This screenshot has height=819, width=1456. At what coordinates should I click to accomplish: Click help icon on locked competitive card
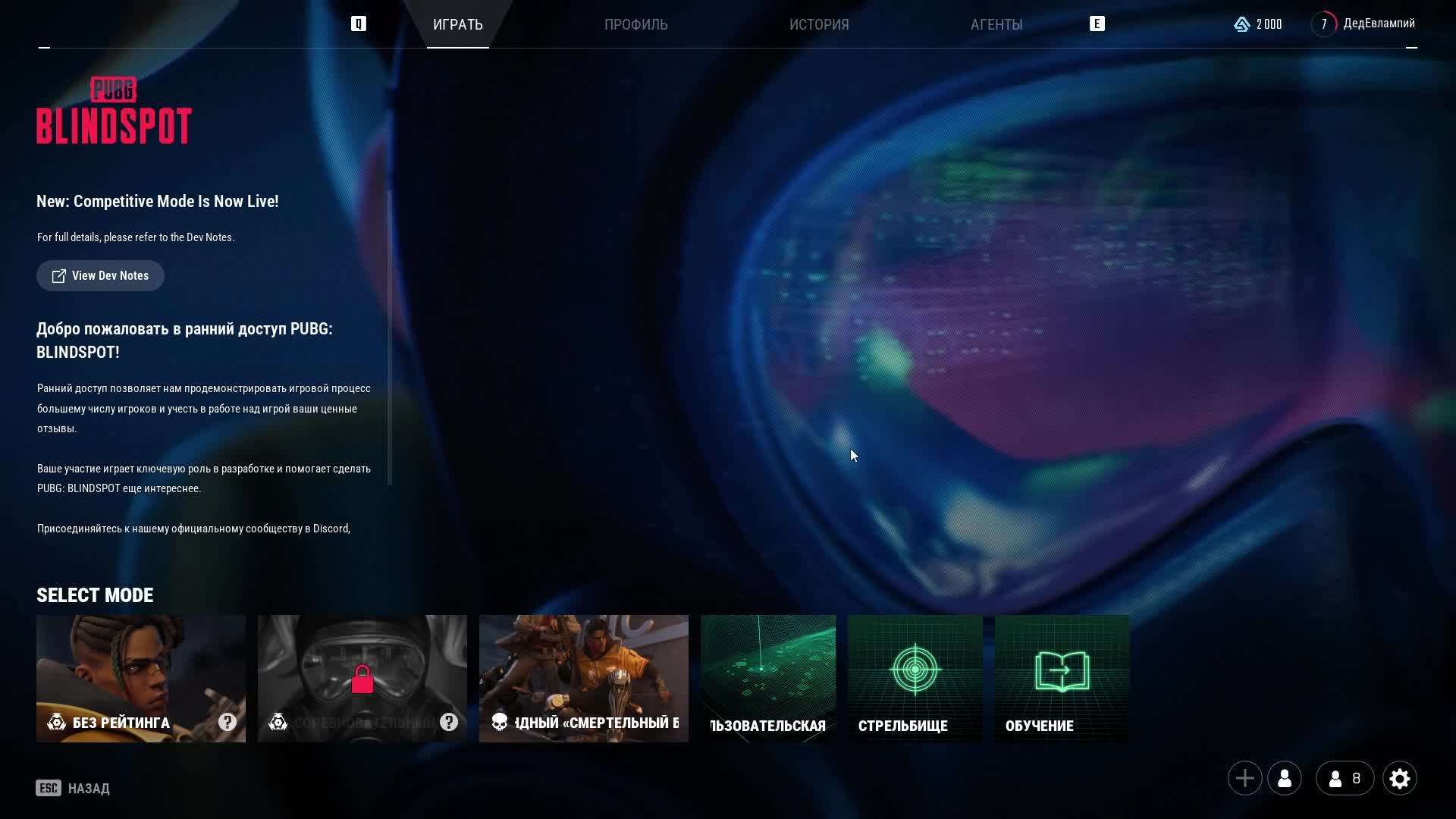click(x=449, y=722)
